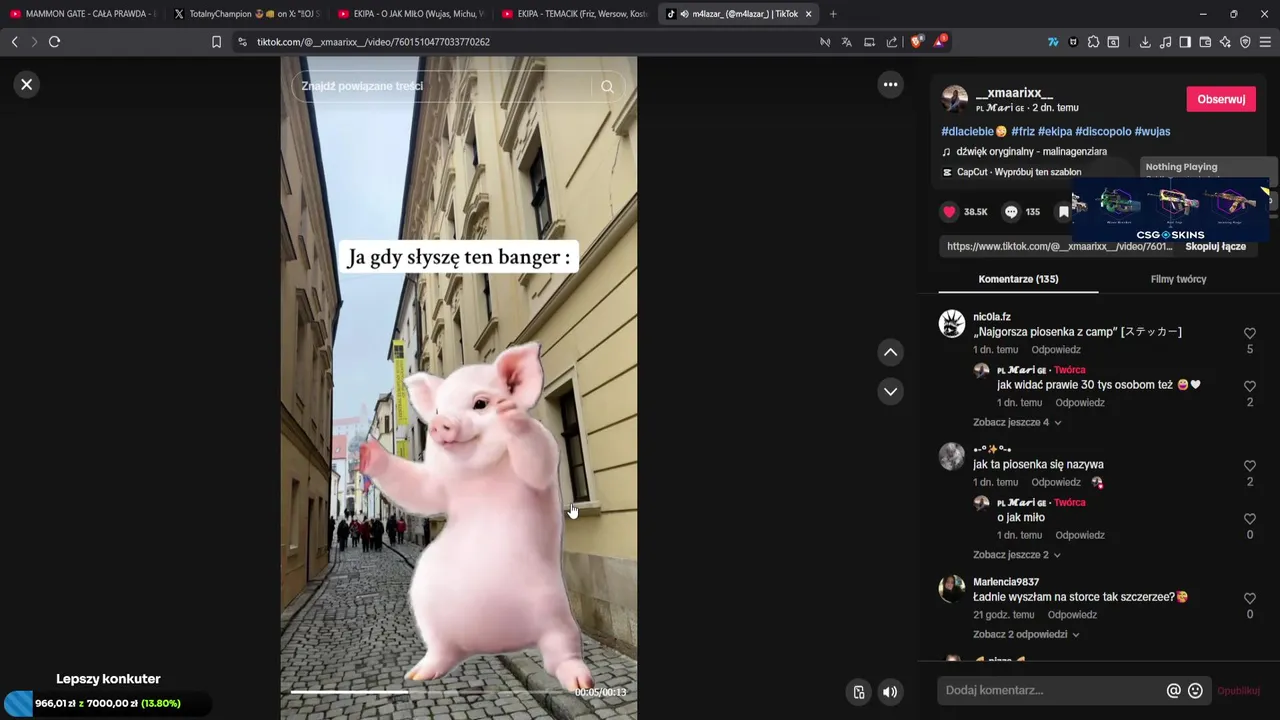
Task: Go to next video with down arrow
Action: click(890, 391)
